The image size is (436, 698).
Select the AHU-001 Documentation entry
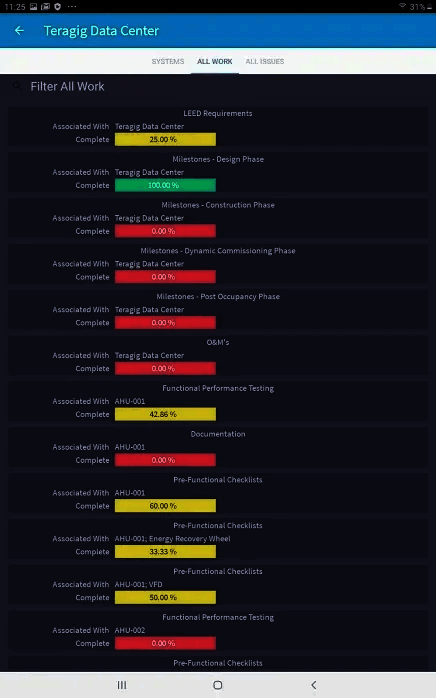click(218, 447)
